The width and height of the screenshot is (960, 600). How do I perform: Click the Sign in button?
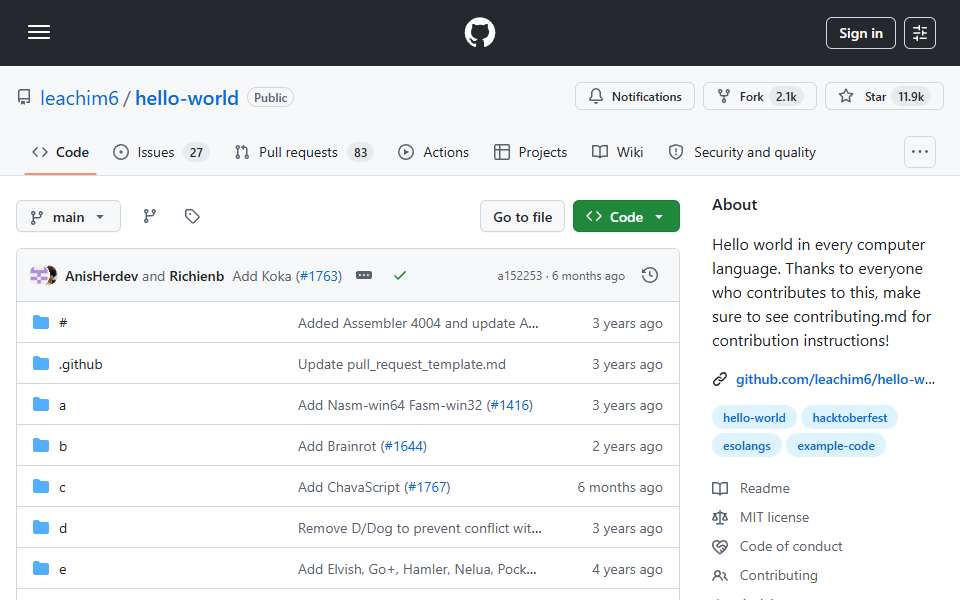860,33
